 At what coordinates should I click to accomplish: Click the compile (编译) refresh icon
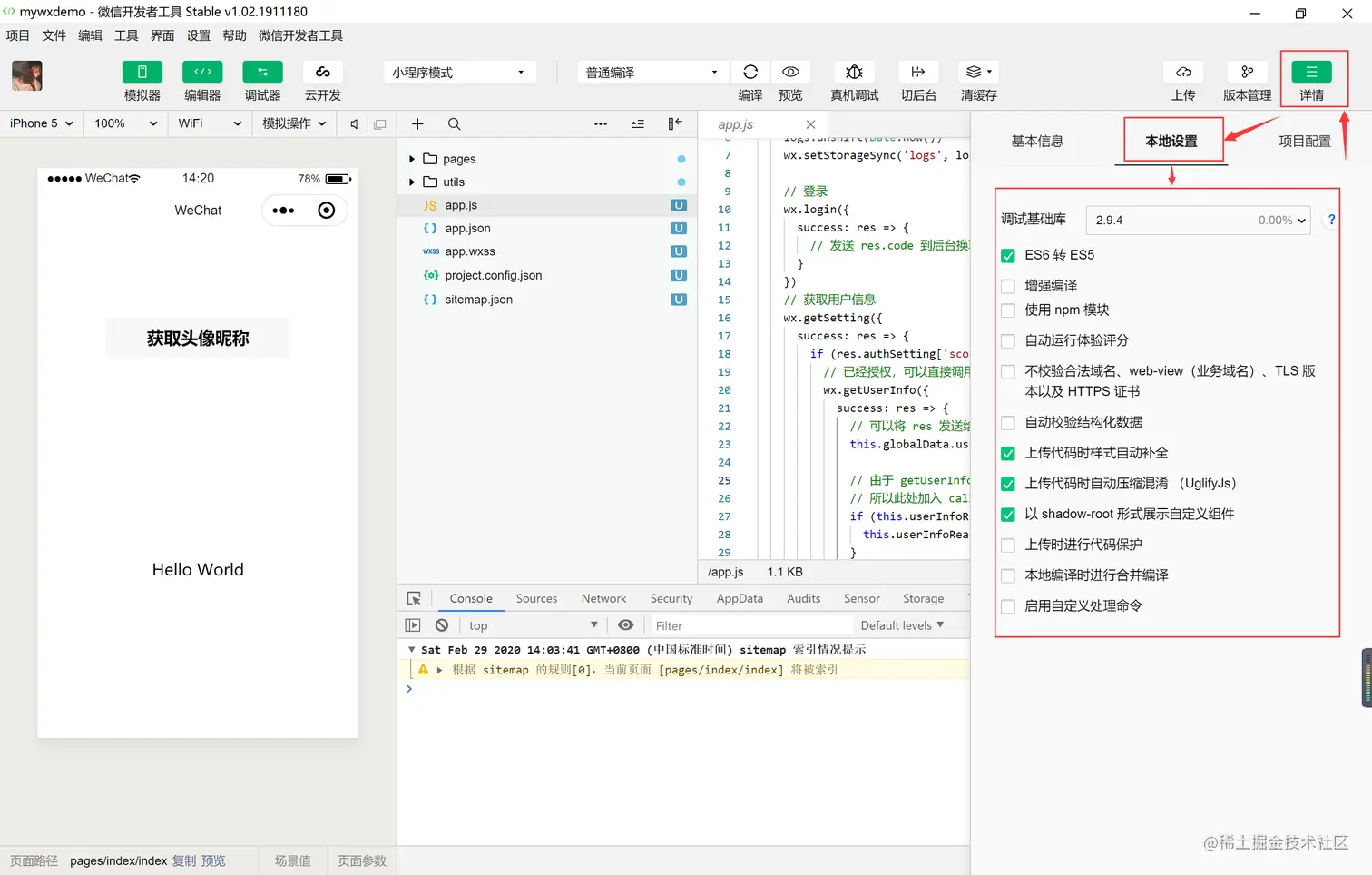pyautogui.click(x=750, y=72)
